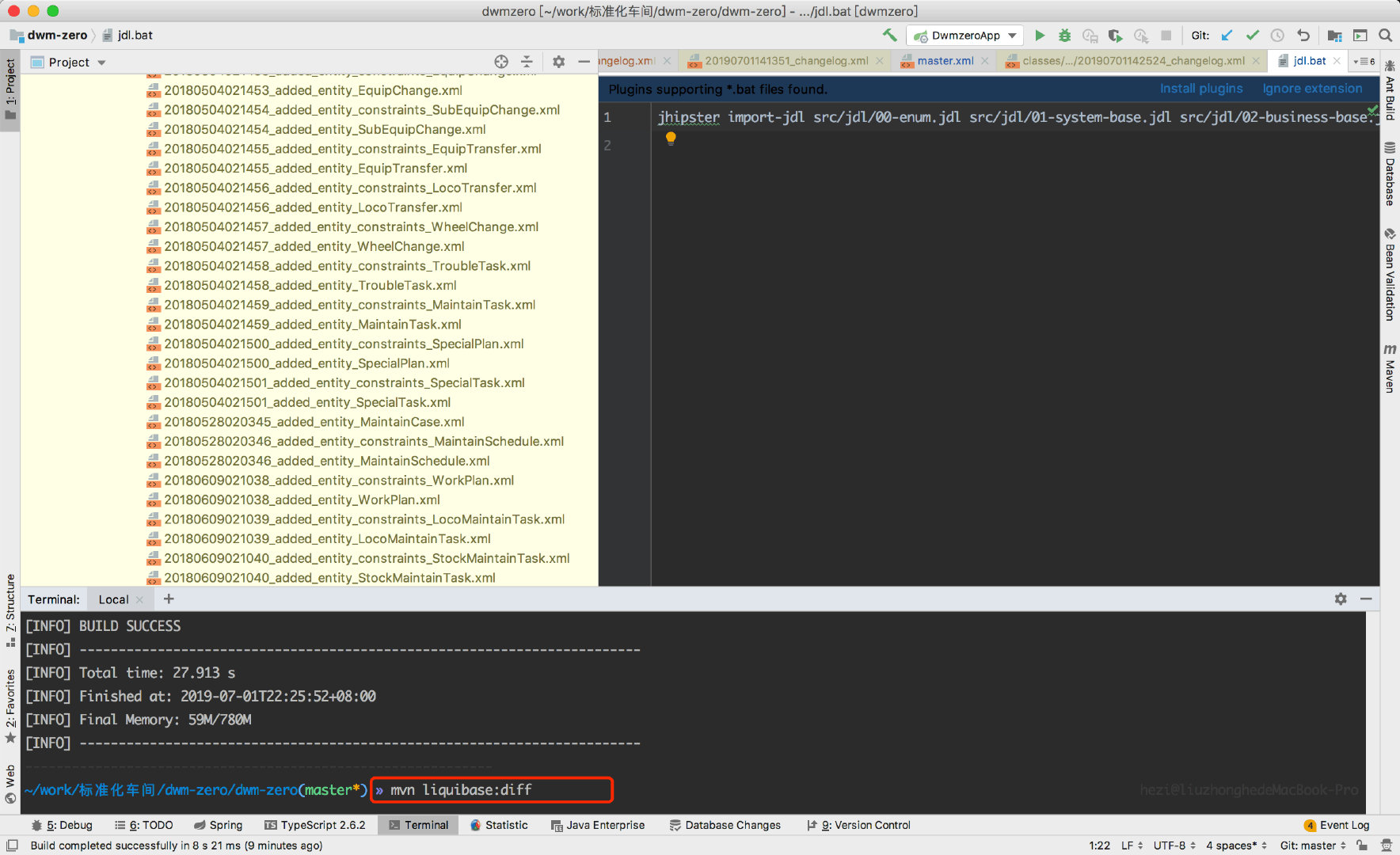The width and height of the screenshot is (1400, 855).
Task: Start debugging with the bug icon
Action: click(1064, 35)
